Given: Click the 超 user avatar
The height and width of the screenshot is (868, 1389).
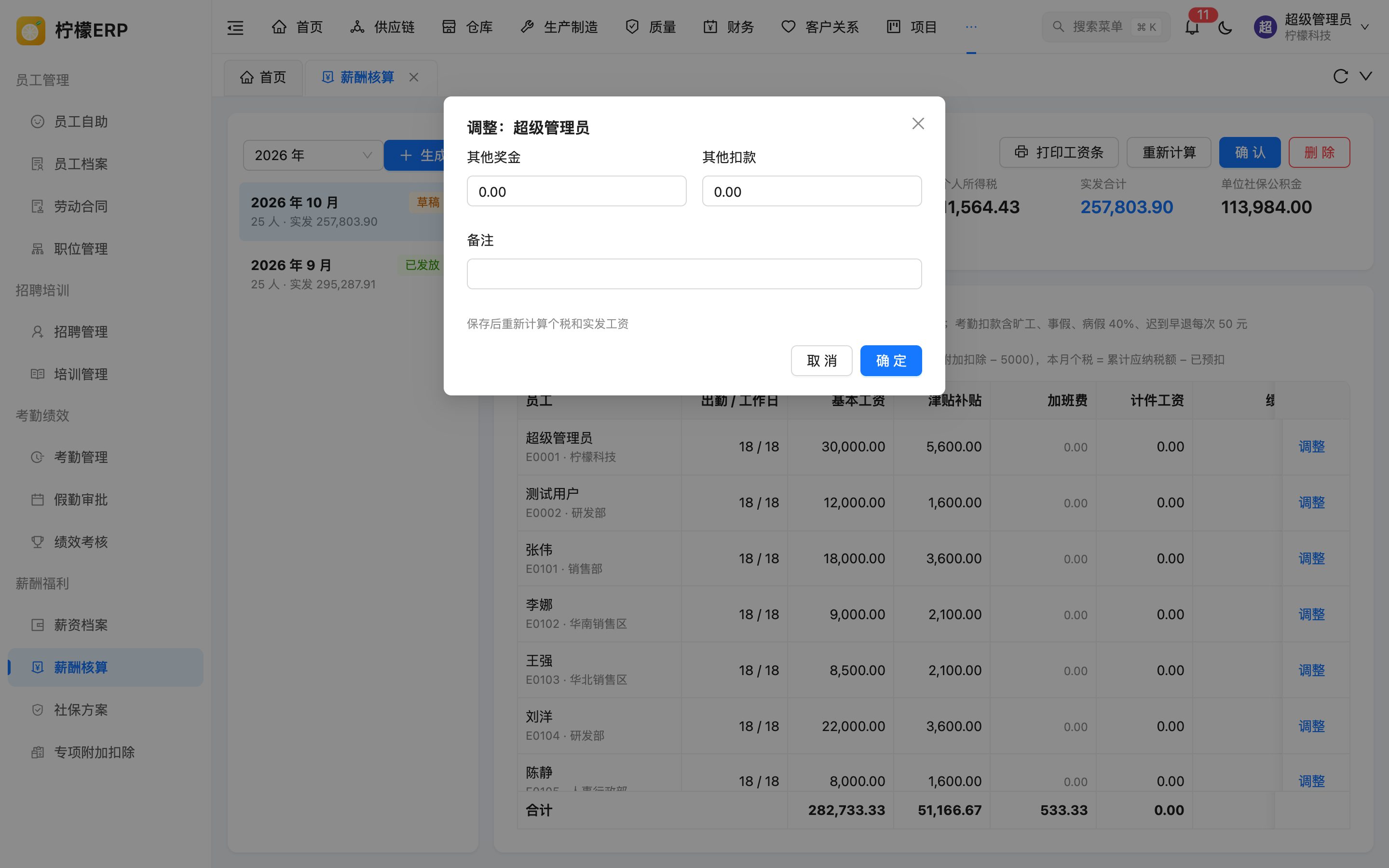Looking at the screenshot, I should (x=1265, y=27).
